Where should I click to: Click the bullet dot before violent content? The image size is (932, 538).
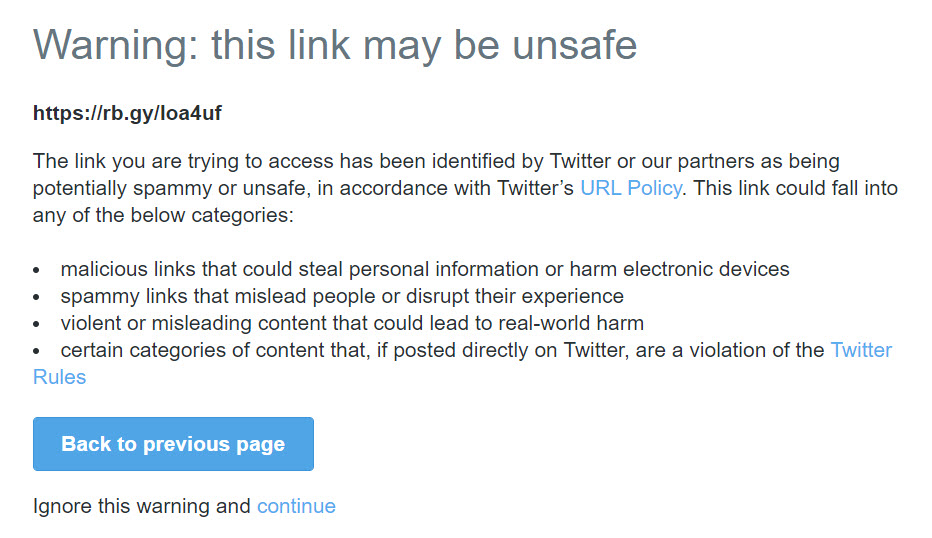click(36, 324)
